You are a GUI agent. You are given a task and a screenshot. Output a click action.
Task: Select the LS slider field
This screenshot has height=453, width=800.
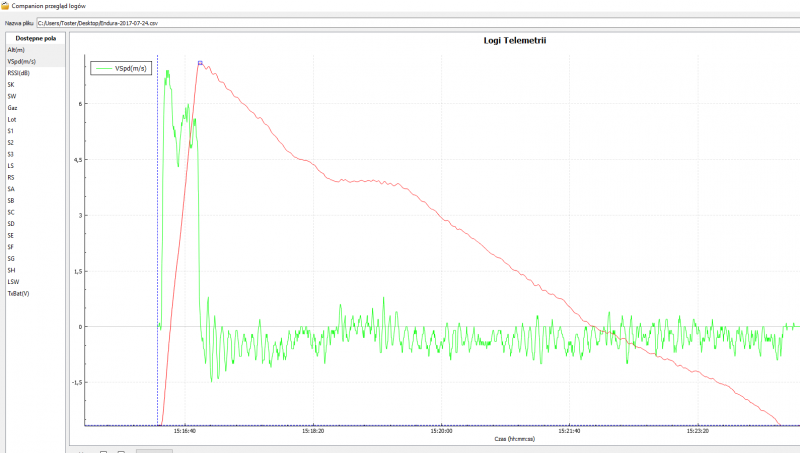[11, 166]
